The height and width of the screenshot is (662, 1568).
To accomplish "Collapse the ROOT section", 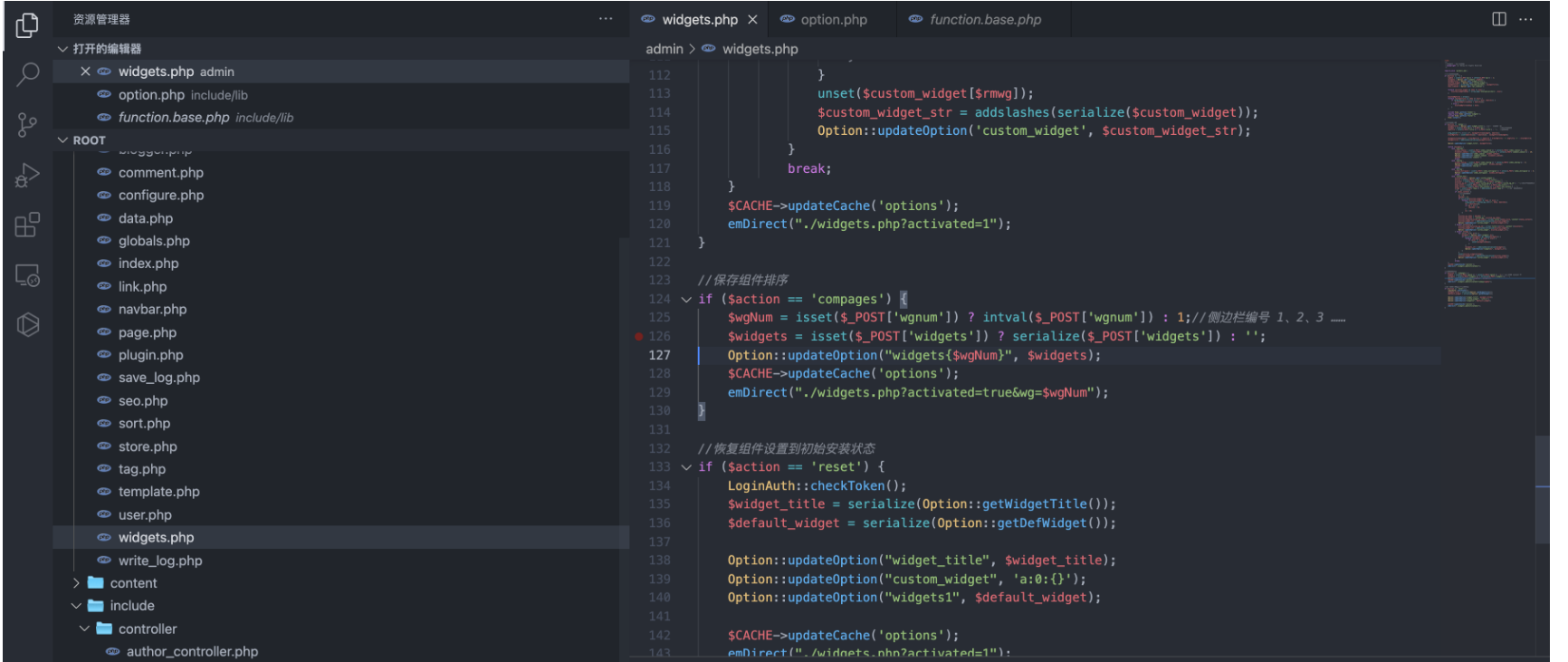I will pyautogui.click(x=89, y=140).
